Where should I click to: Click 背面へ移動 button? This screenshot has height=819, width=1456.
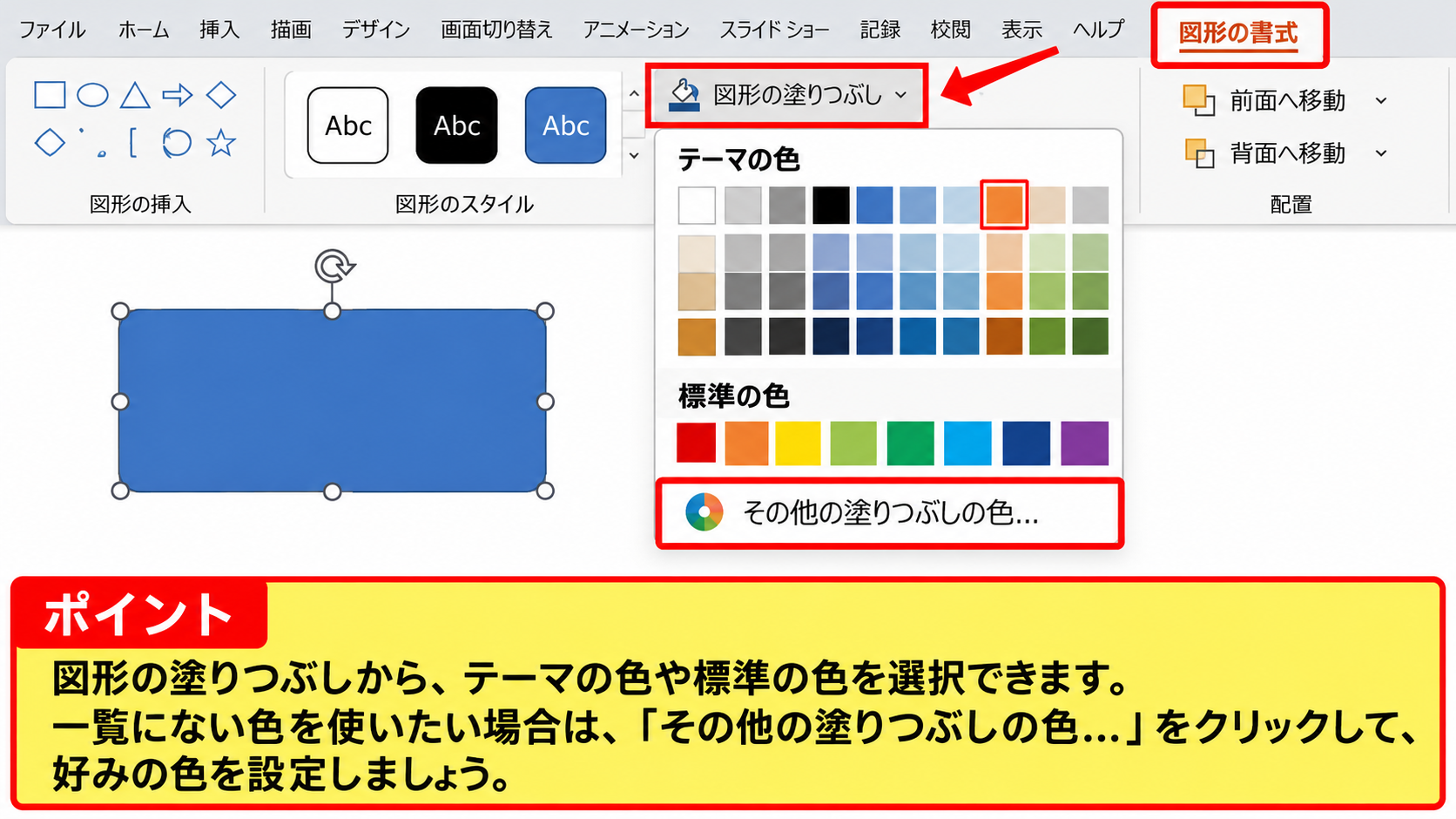[x=1287, y=153]
